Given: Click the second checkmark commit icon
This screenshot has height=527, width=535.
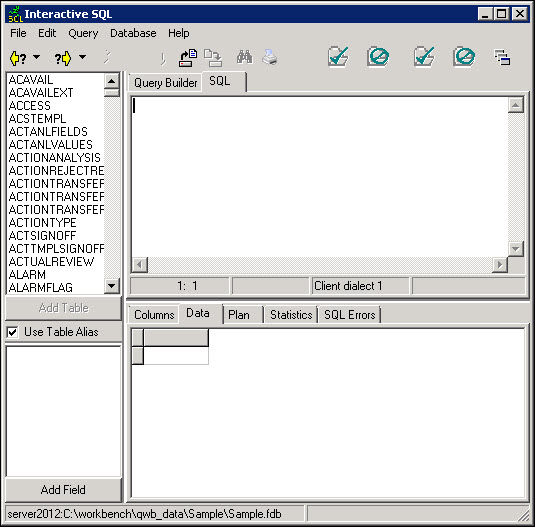Looking at the screenshot, I should tap(424, 57).
